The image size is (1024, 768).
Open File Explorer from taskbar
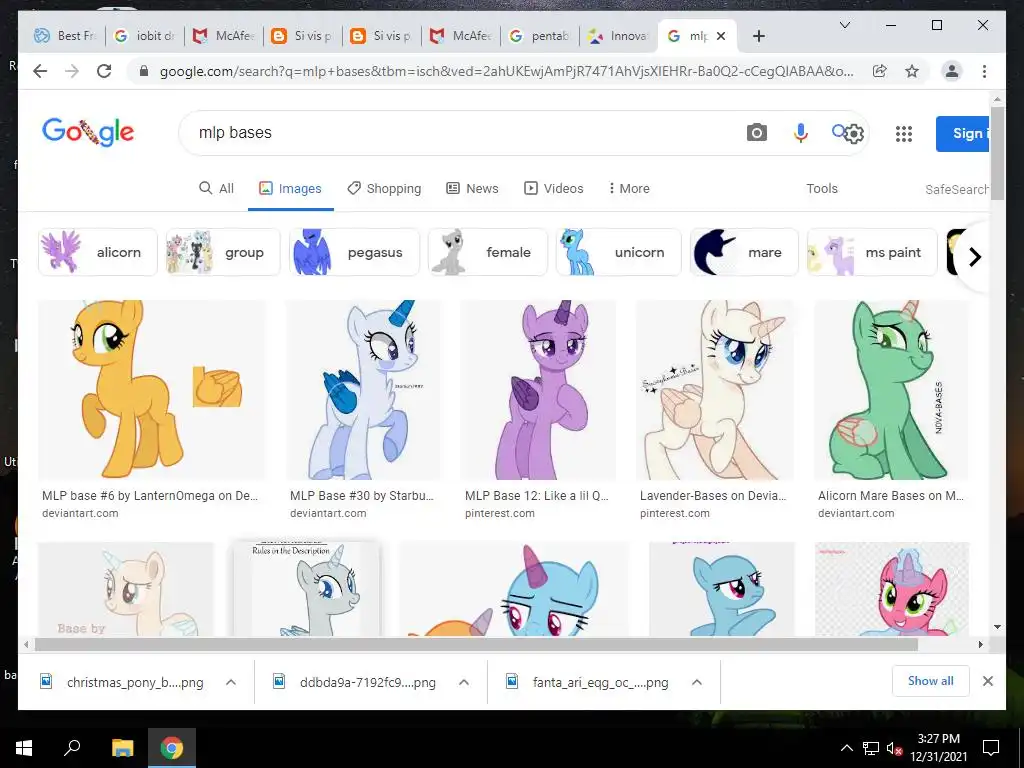[x=122, y=748]
